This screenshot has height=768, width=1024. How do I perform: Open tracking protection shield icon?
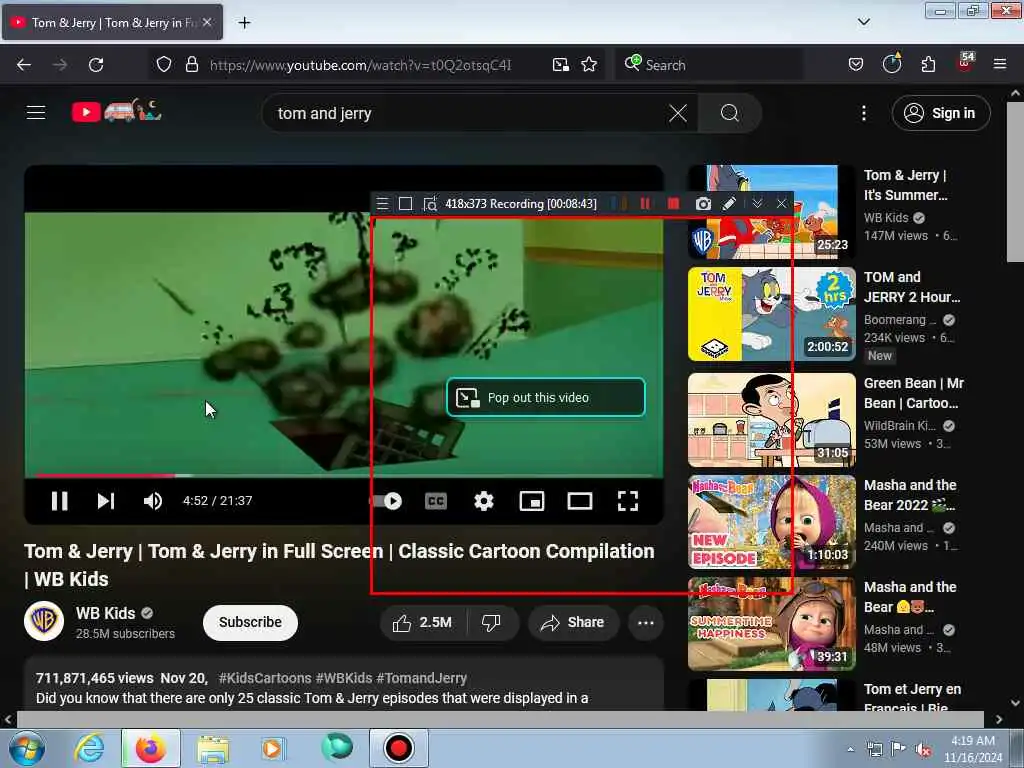[164, 65]
